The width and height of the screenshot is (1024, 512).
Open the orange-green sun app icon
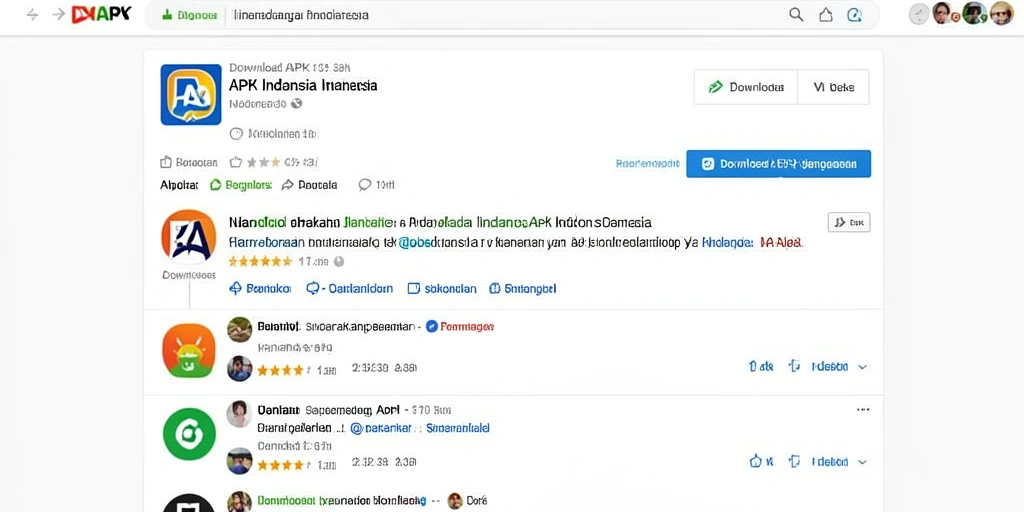189,350
